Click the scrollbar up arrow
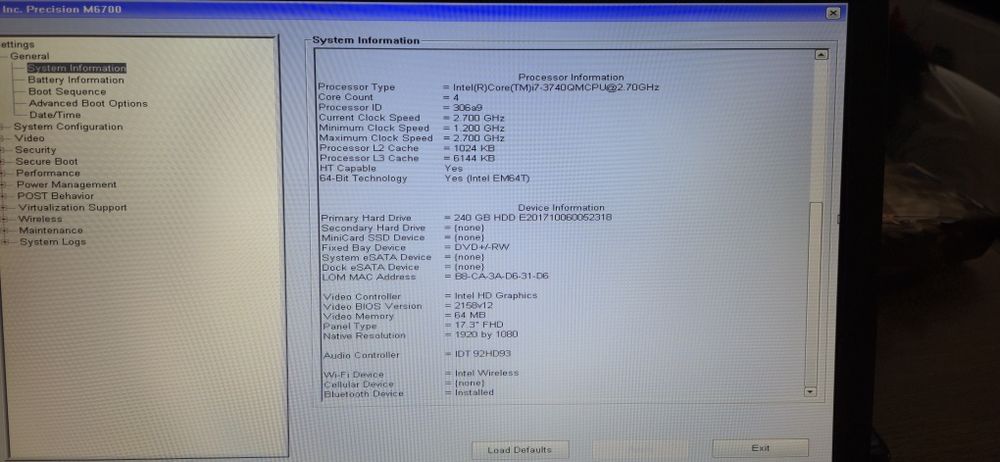Viewport: 1000px width, 462px height. [821, 55]
